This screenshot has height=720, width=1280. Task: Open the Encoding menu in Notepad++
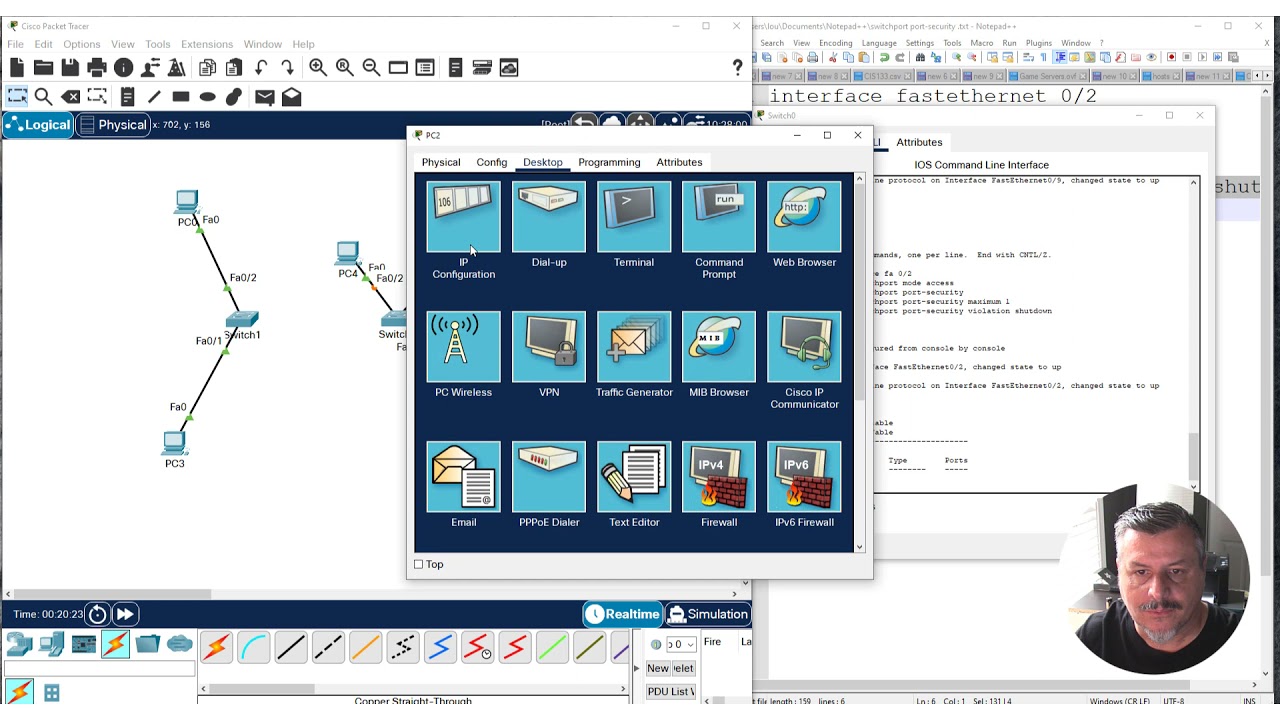(x=836, y=43)
